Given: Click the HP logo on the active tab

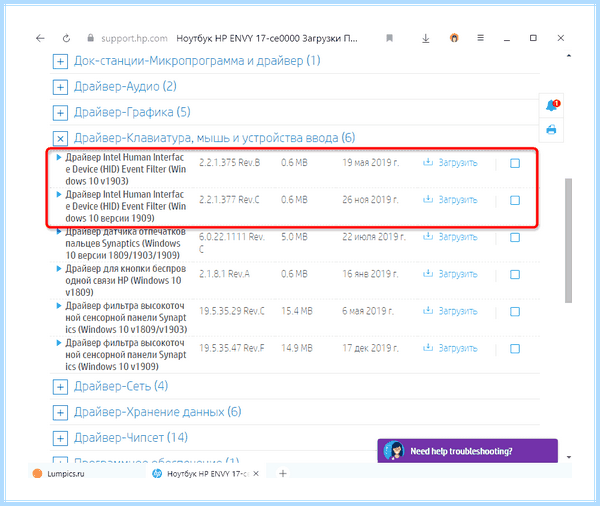Looking at the screenshot, I should 157,474.
